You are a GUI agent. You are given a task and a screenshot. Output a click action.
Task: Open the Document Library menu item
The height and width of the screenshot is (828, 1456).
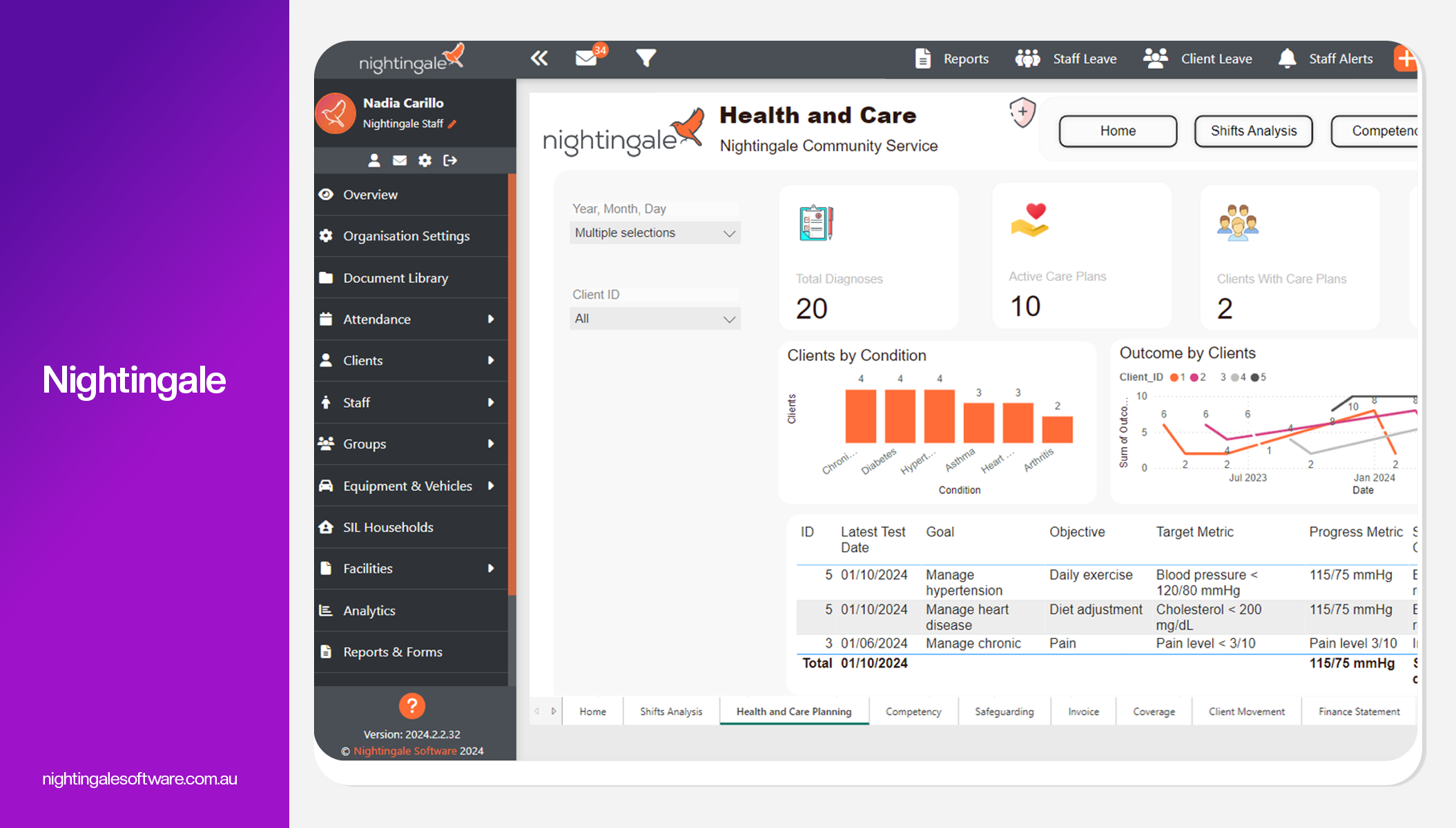396,278
